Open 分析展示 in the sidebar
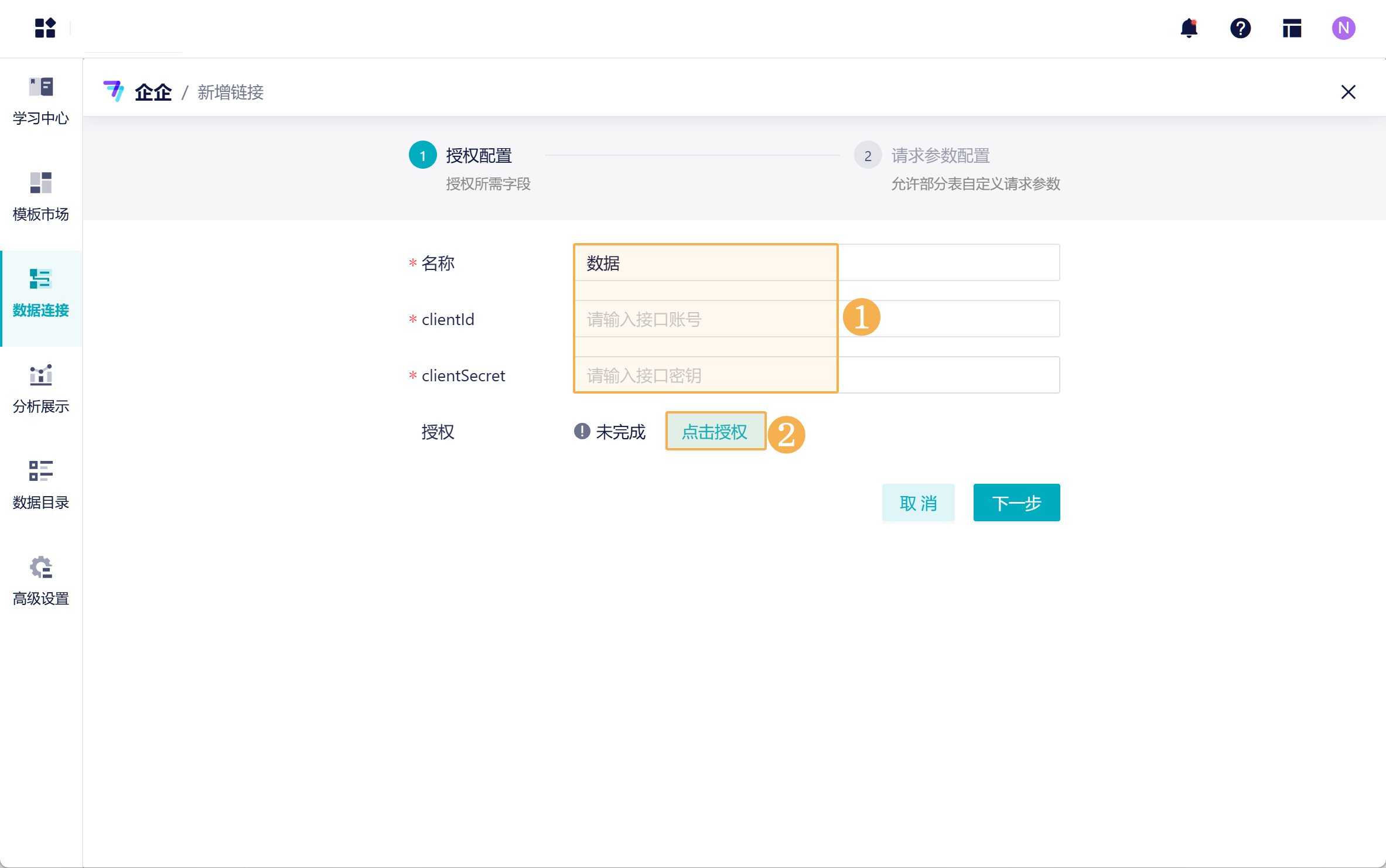 [41, 389]
